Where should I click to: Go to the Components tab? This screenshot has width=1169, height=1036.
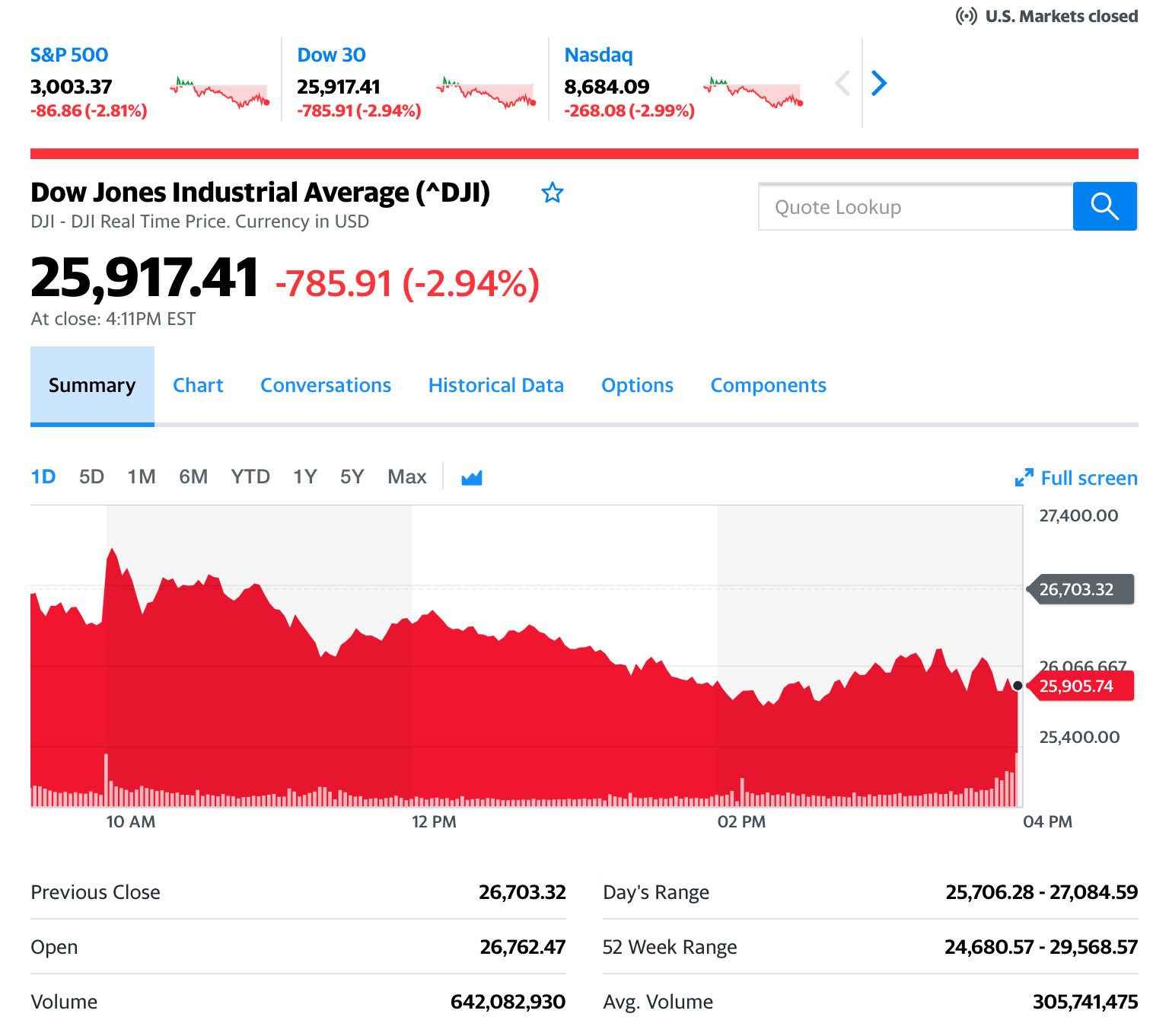pos(768,386)
